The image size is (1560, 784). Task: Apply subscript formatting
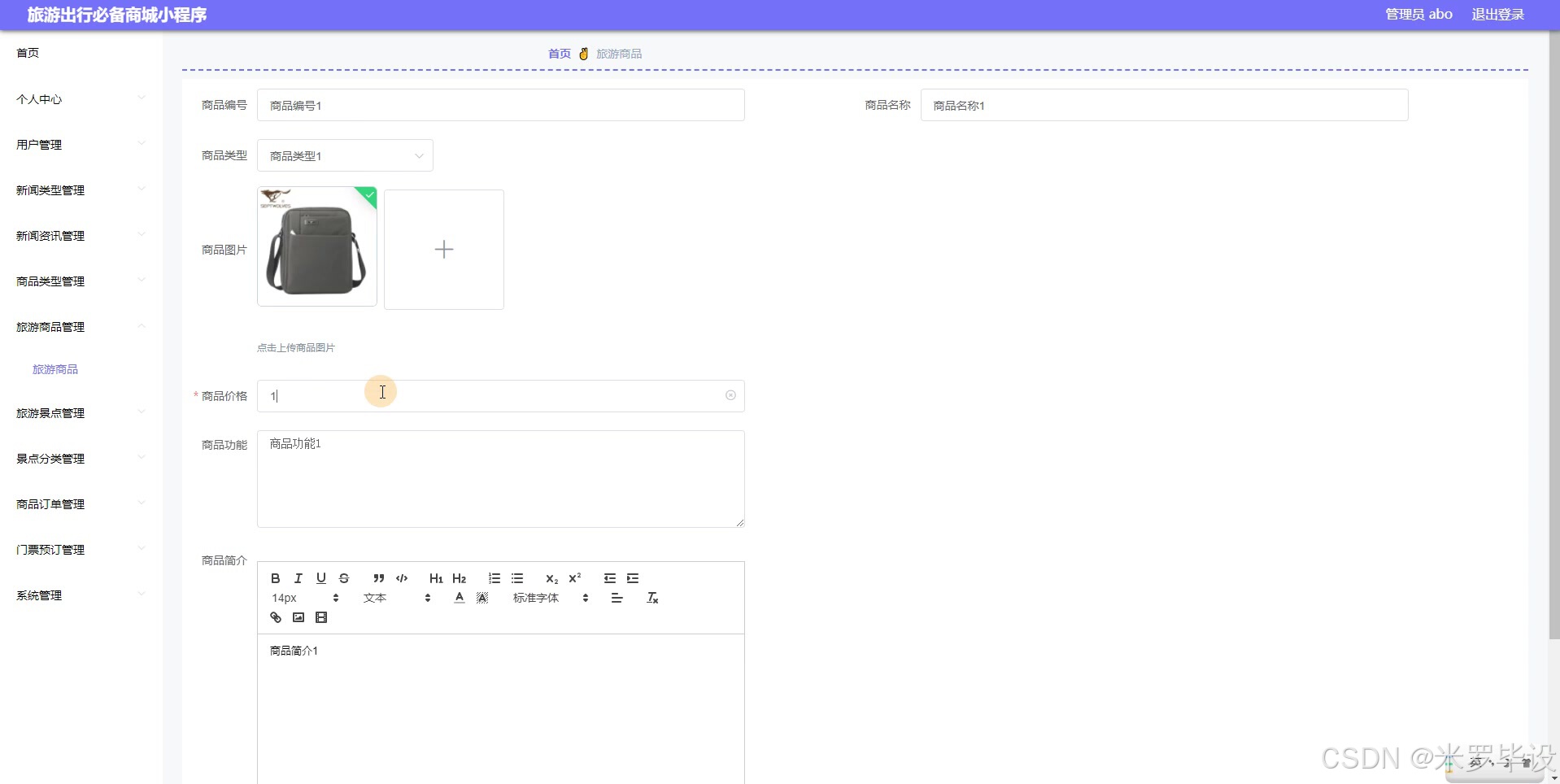point(551,578)
